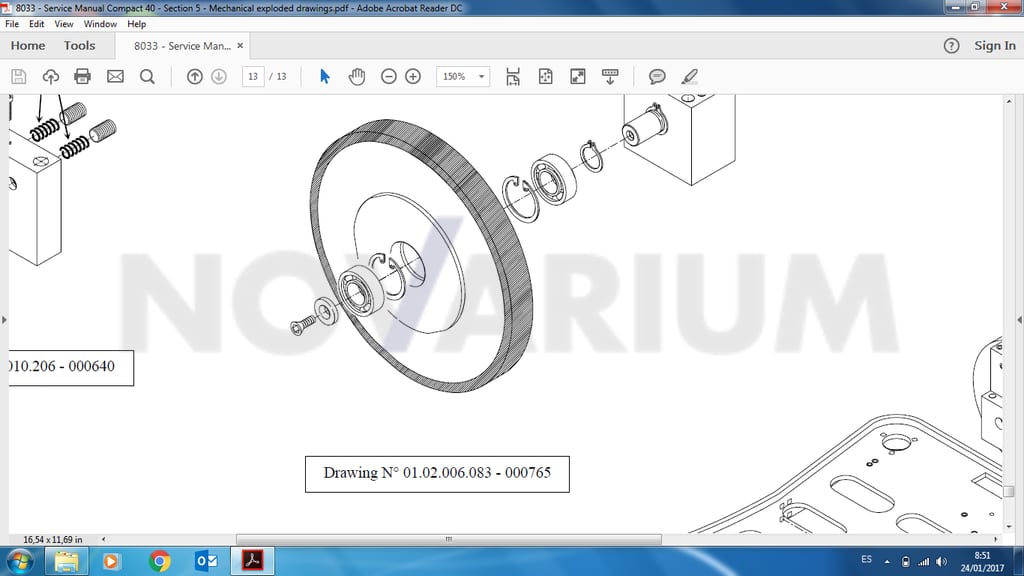This screenshot has height=576, width=1024.
Task: Click the ES language indicator
Action: pos(866,560)
